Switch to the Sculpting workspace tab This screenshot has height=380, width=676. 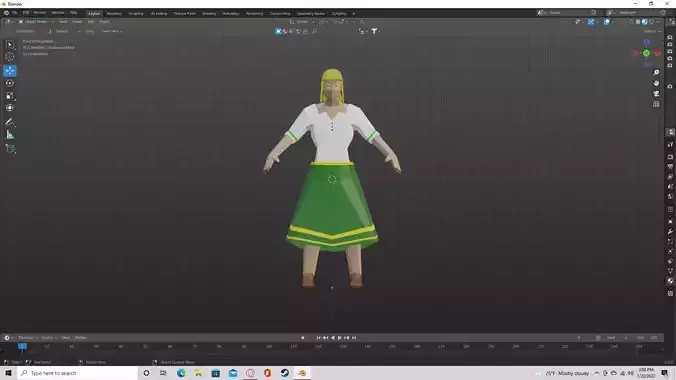coord(136,13)
